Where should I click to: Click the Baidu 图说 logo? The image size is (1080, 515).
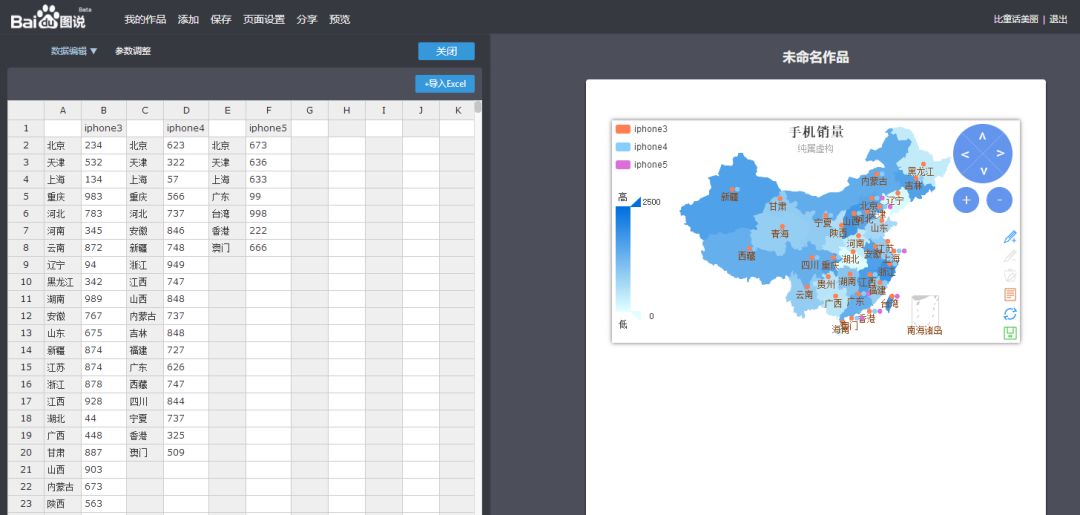click(x=48, y=17)
